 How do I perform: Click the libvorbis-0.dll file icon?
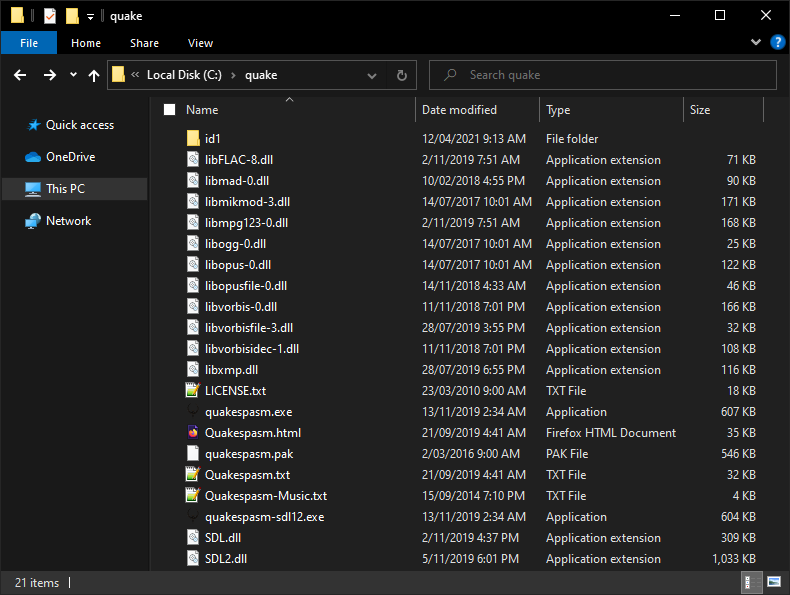click(x=193, y=306)
